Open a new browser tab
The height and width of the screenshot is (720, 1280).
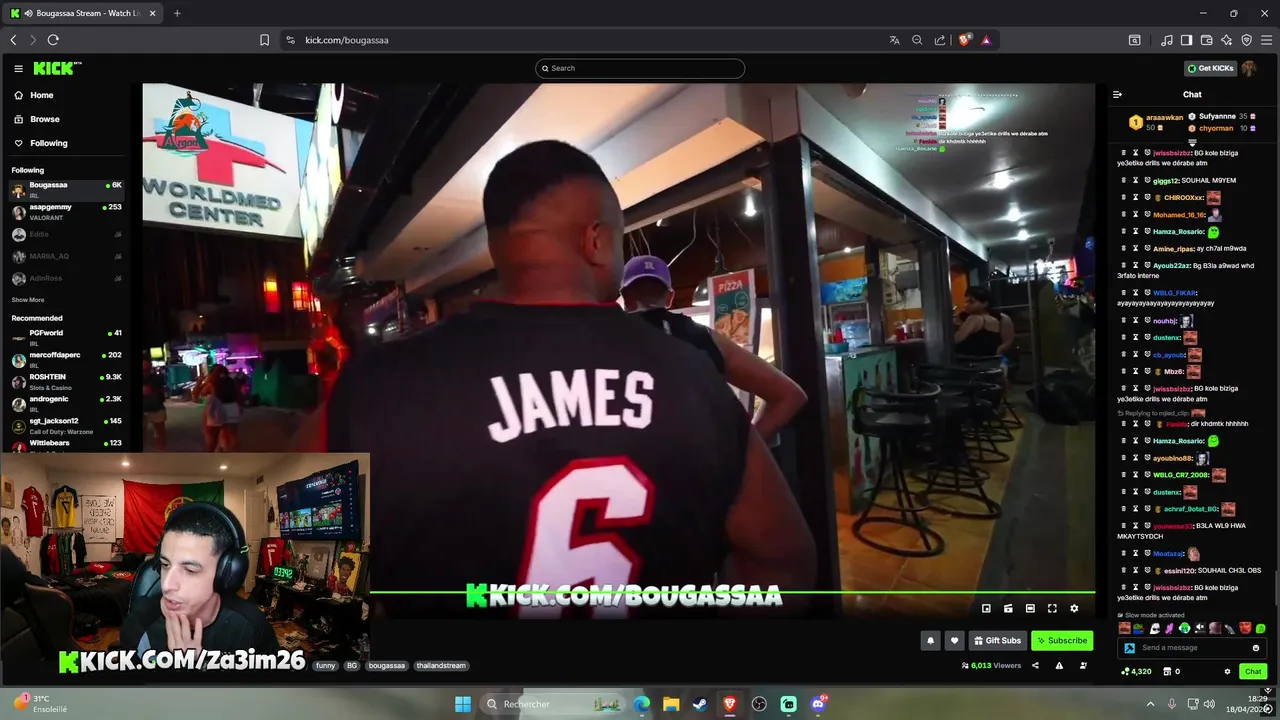(177, 13)
